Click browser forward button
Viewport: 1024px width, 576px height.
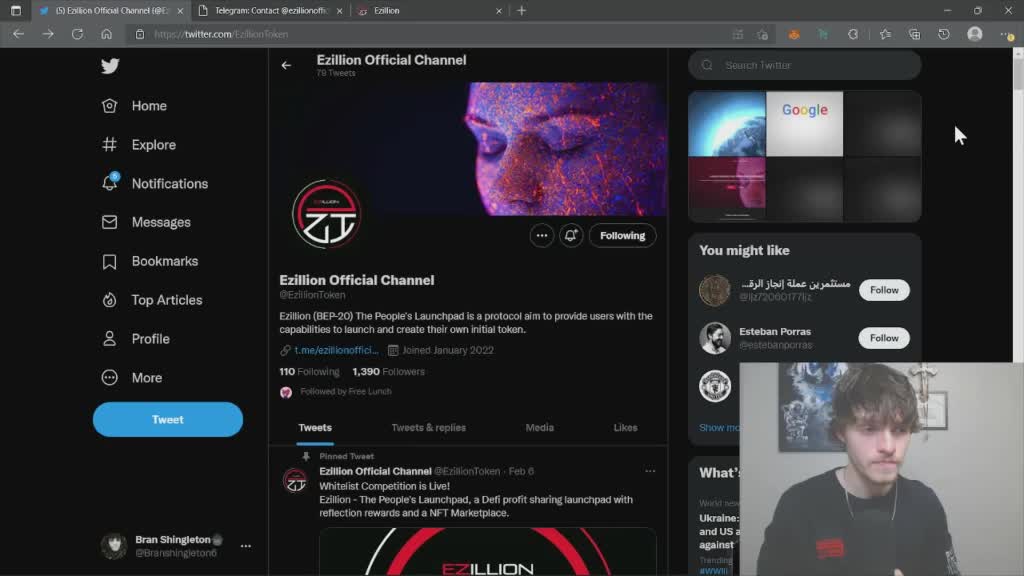pos(48,34)
